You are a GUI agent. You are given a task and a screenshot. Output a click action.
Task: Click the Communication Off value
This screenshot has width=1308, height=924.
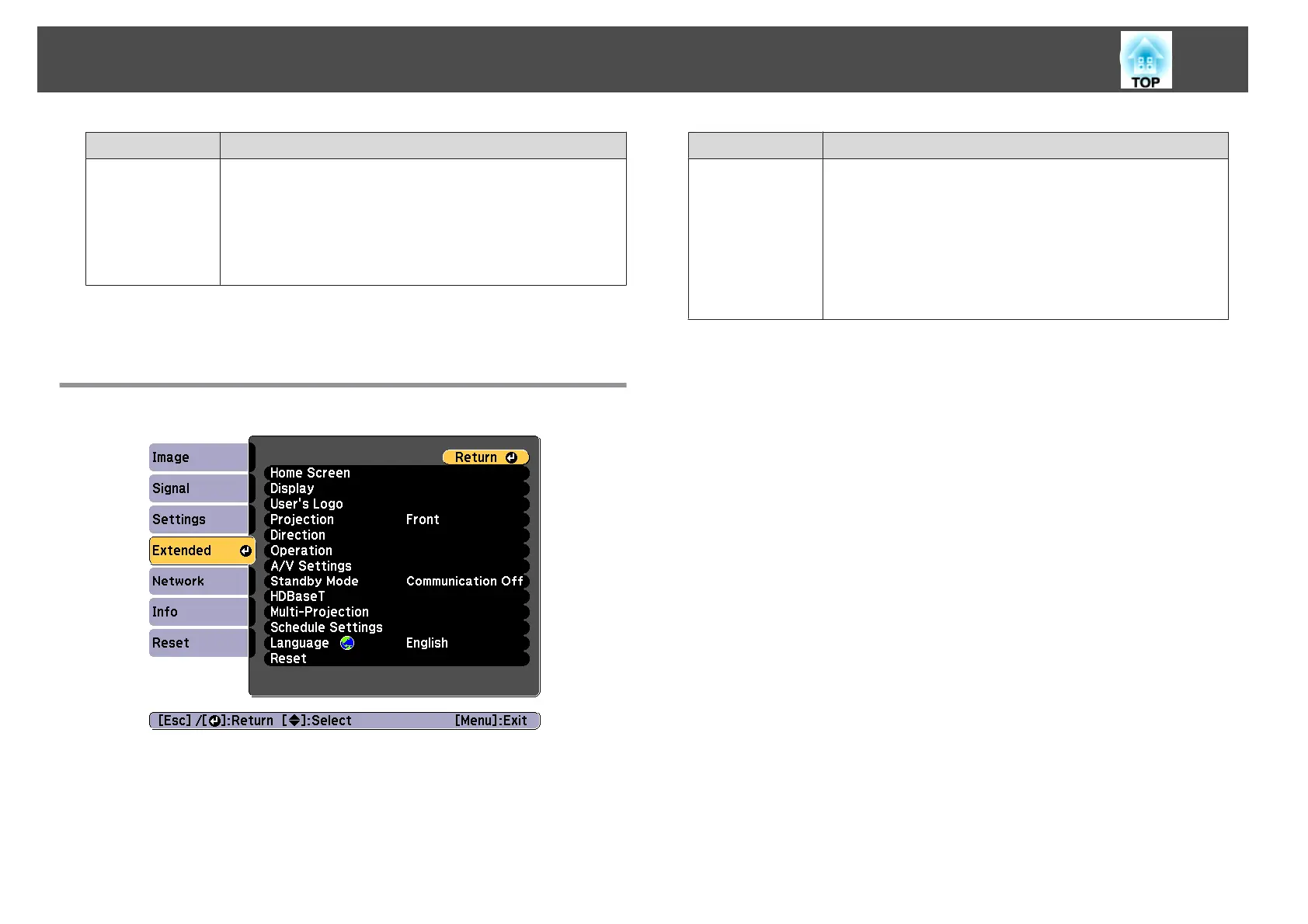[x=464, y=581]
